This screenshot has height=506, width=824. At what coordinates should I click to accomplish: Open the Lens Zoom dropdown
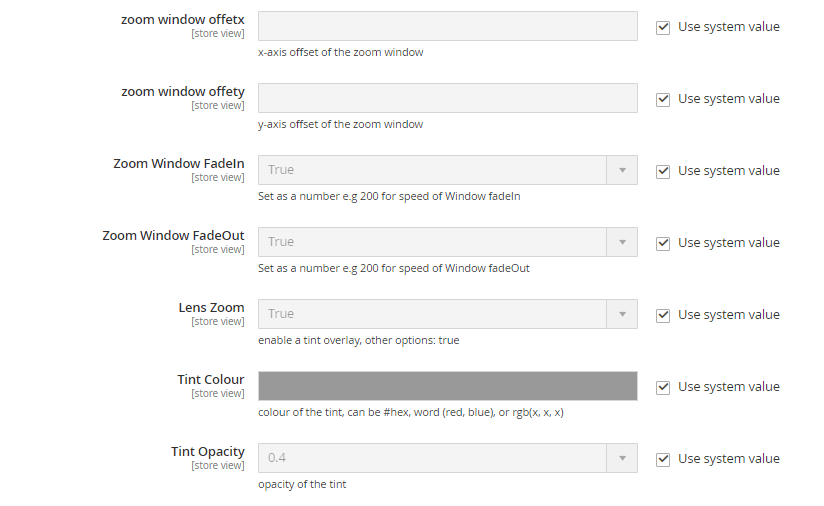click(447, 314)
